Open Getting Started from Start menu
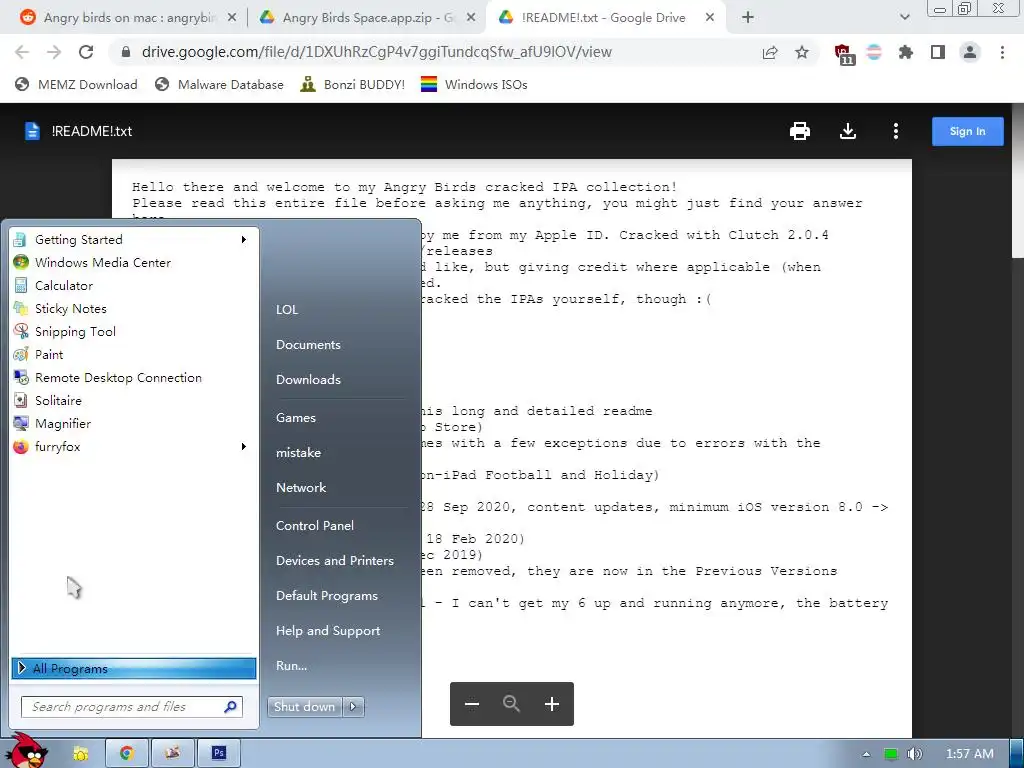Screen dimensions: 1024x768 (133, 240)
